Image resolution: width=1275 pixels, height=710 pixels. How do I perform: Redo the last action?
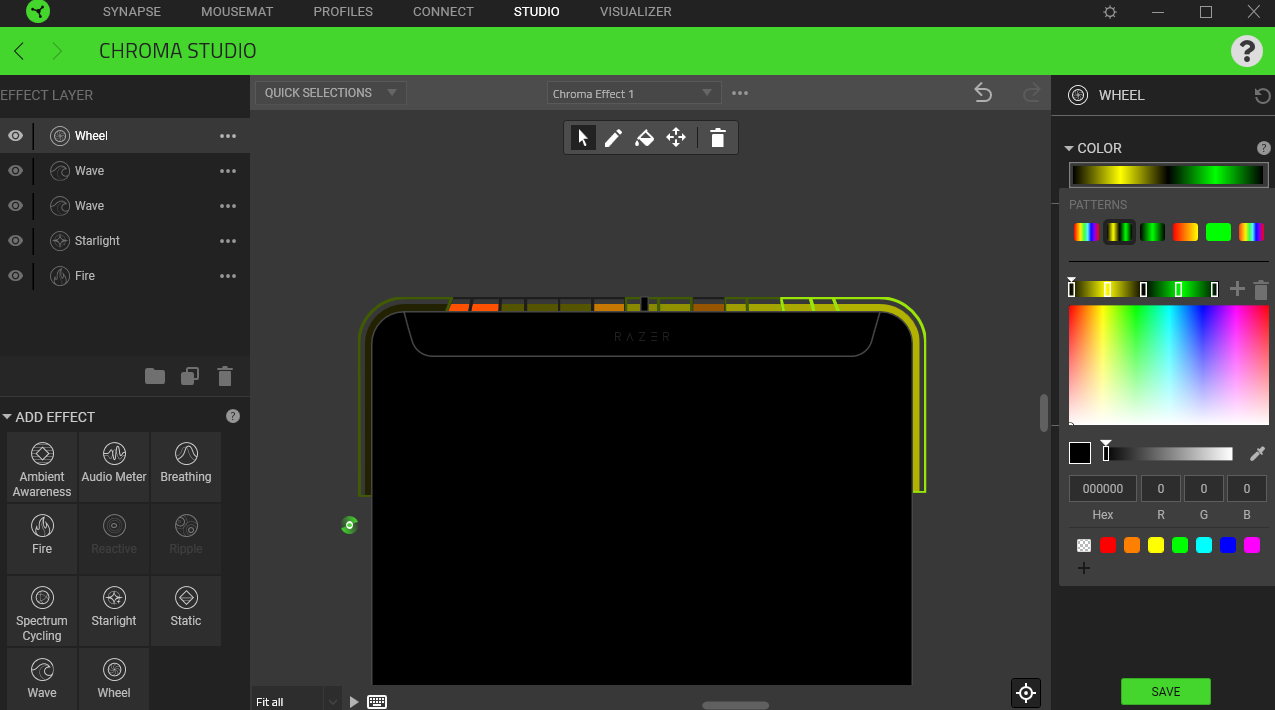pyautogui.click(x=1032, y=93)
